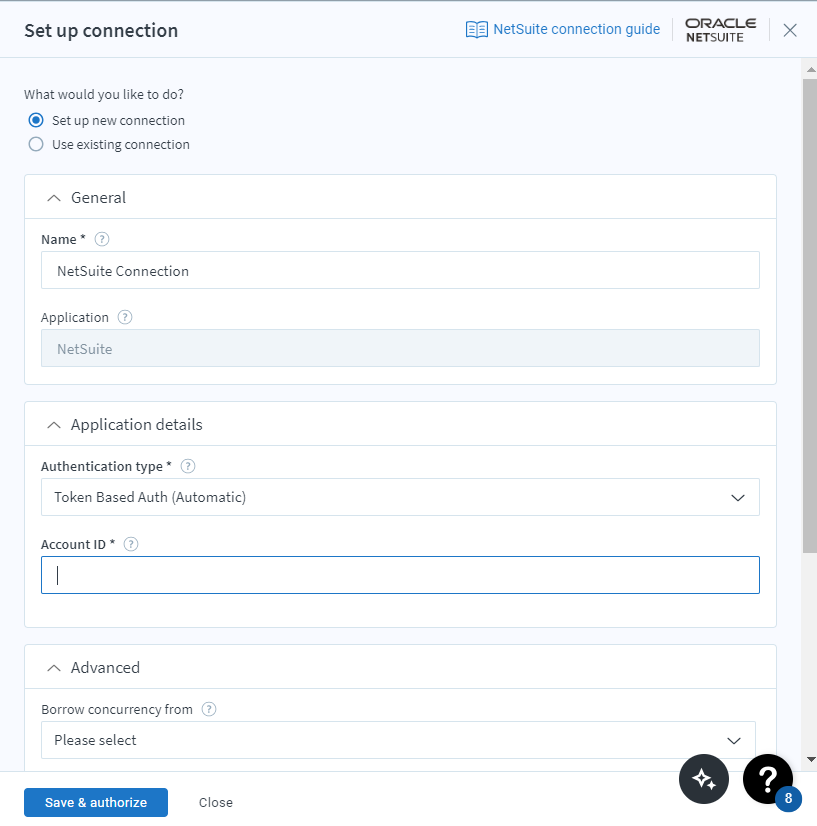Select the Set up new connection option

pyautogui.click(x=36, y=119)
